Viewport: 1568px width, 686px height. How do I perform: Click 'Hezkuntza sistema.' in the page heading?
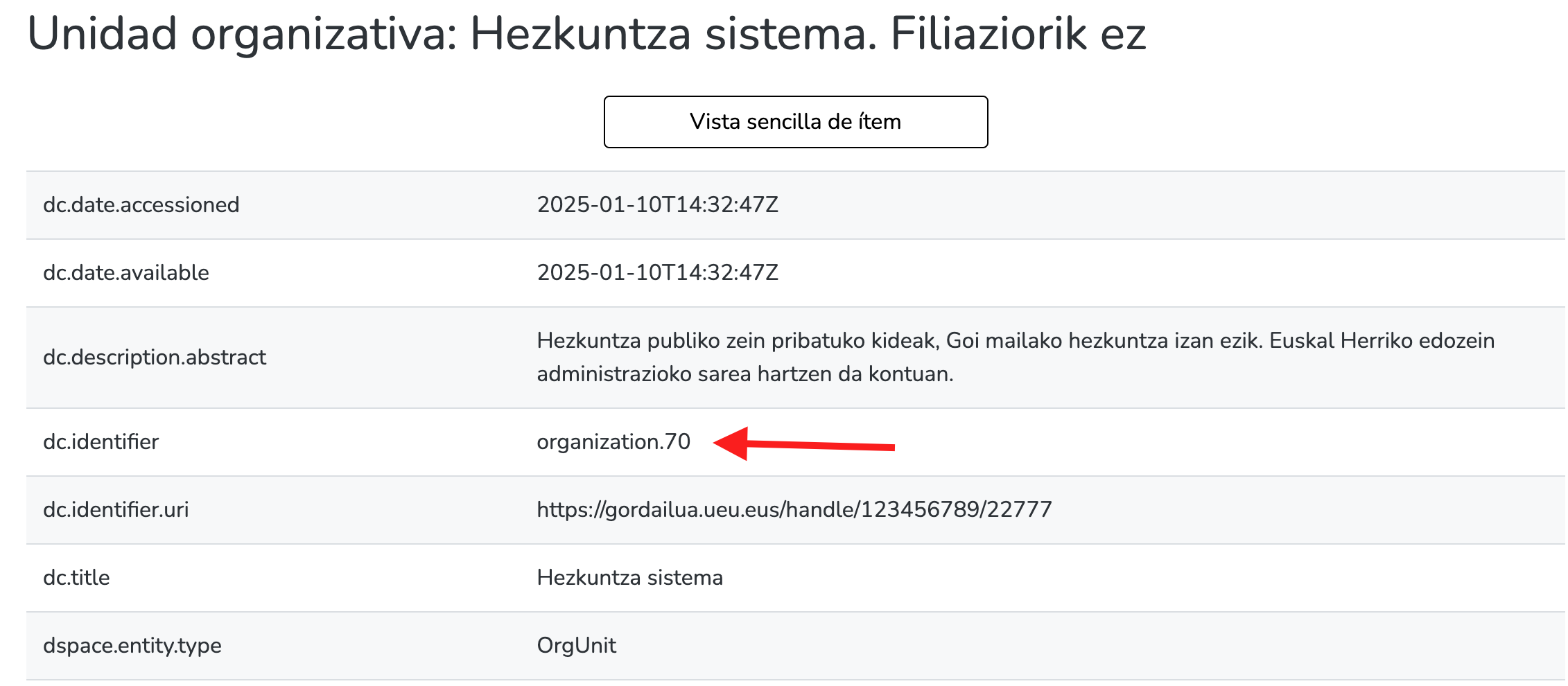tap(673, 33)
